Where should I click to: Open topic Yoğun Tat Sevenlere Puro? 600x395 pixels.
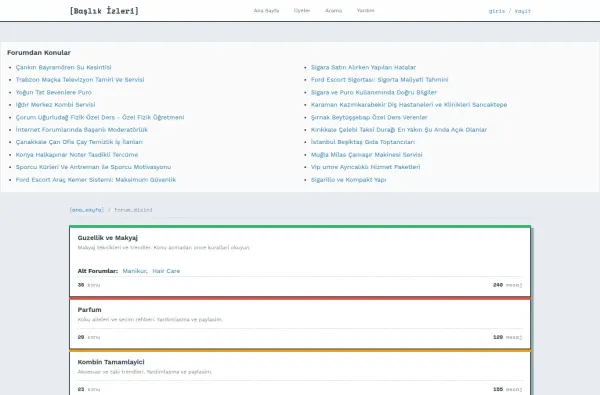(54, 92)
